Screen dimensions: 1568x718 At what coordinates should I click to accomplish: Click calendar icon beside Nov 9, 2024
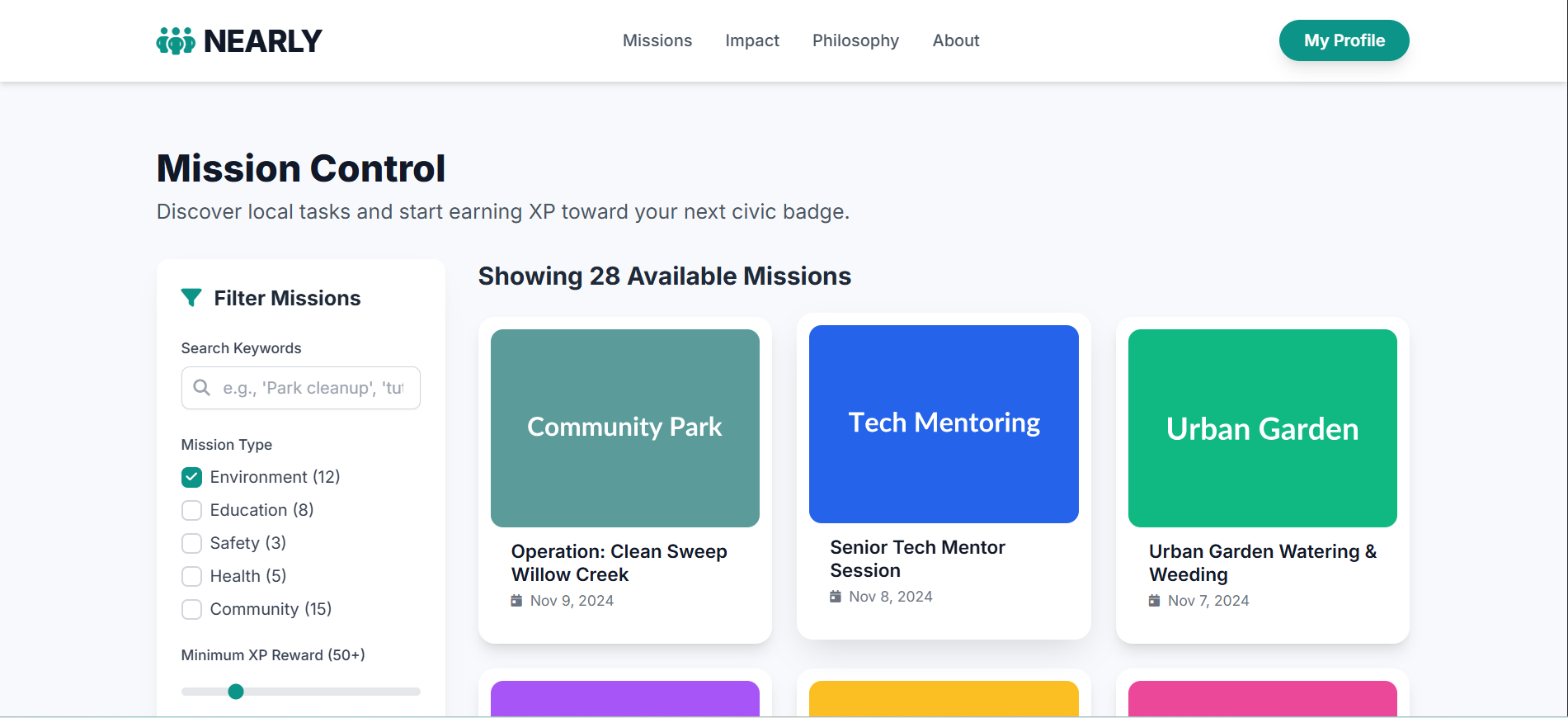coord(516,601)
